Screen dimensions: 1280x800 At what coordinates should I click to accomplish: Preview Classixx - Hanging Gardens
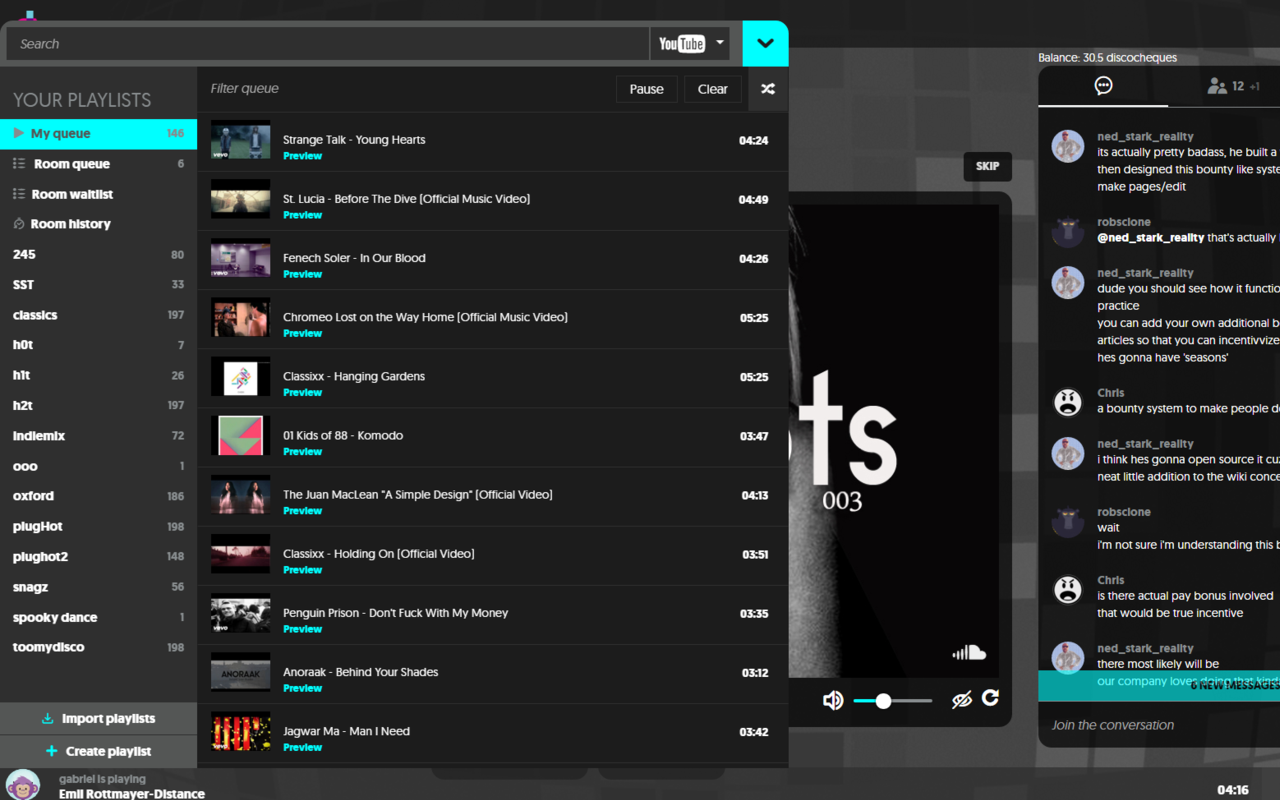[302, 392]
